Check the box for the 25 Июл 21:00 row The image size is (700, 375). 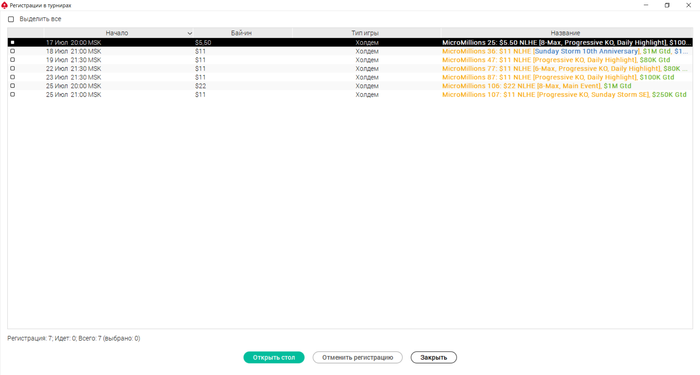(12, 95)
